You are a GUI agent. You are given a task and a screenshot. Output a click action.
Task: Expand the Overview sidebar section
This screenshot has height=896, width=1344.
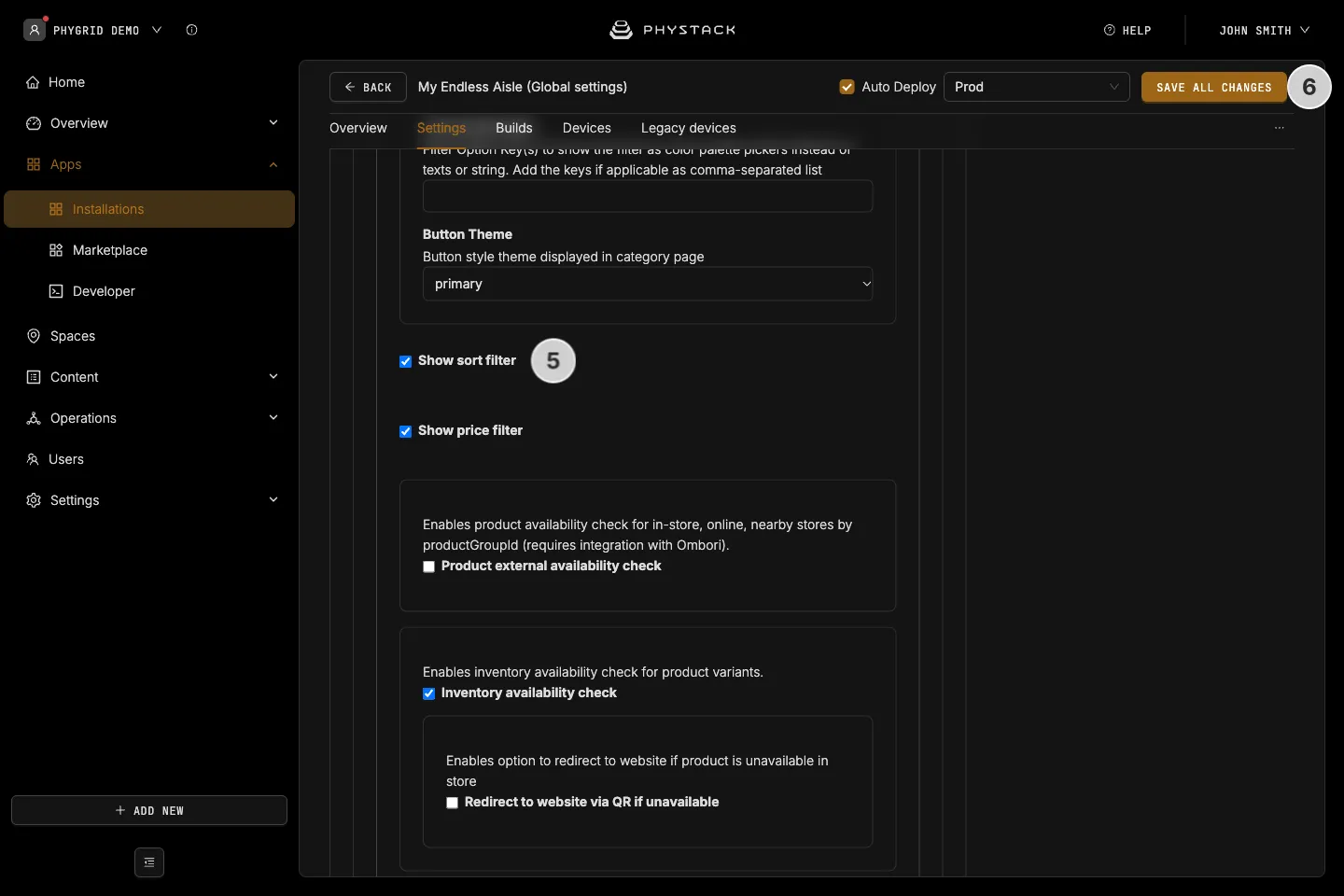(273, 123)
